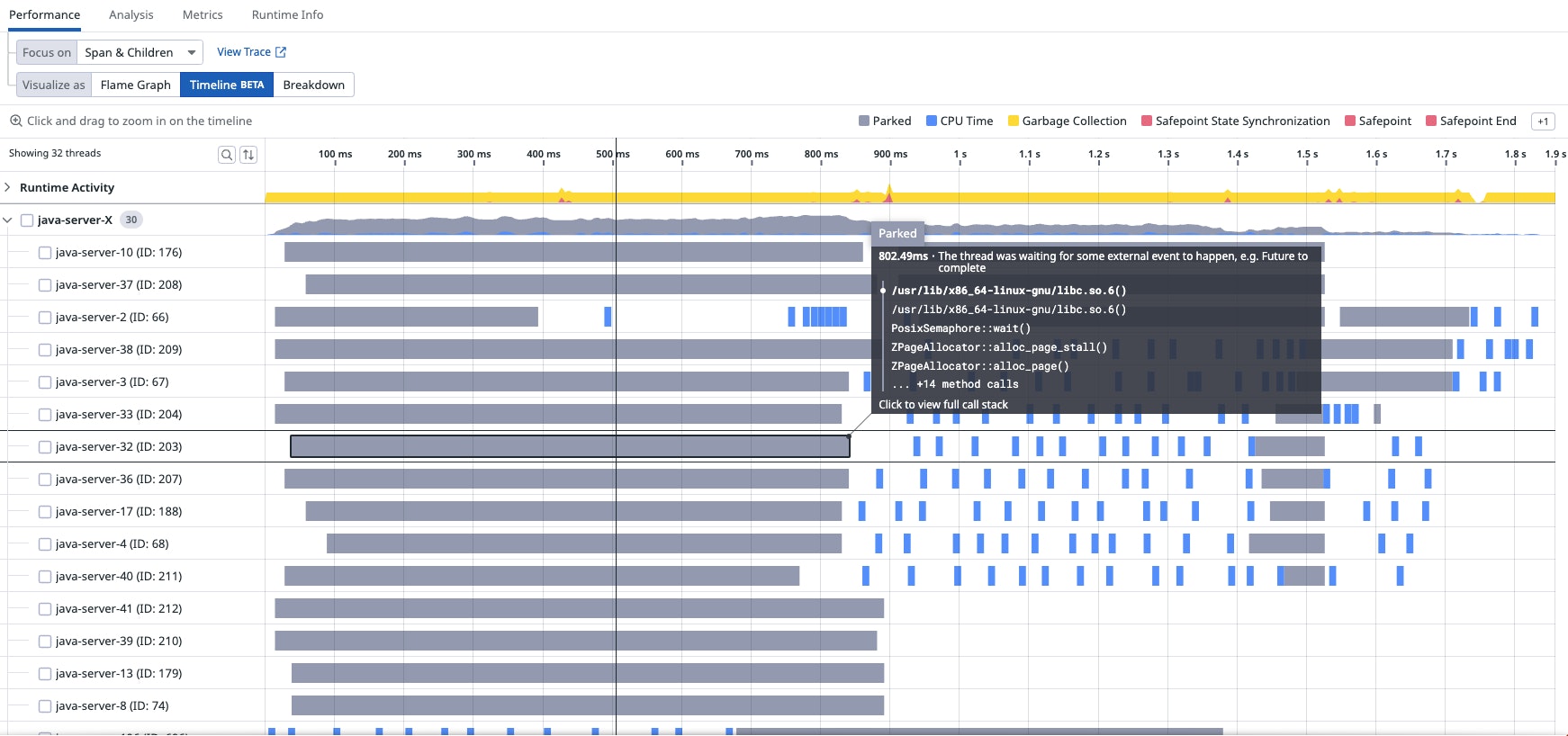Collapse the java-server-X thread group

click(x=7, y=220)
